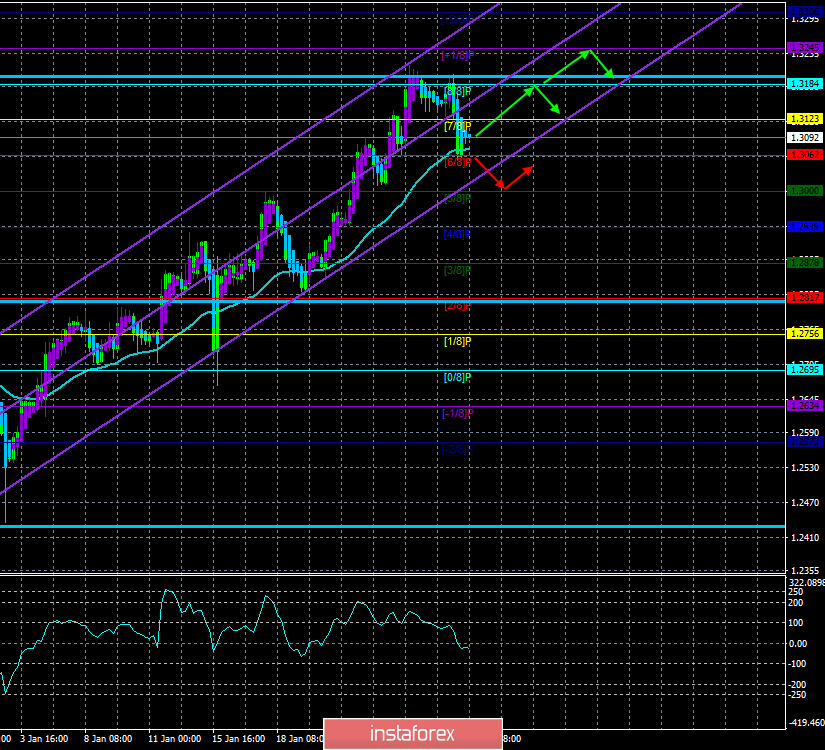Click the instaforex logo watermark
This screenshot has width=825, height=750.
pyautogui.click(x=412, y=733)
